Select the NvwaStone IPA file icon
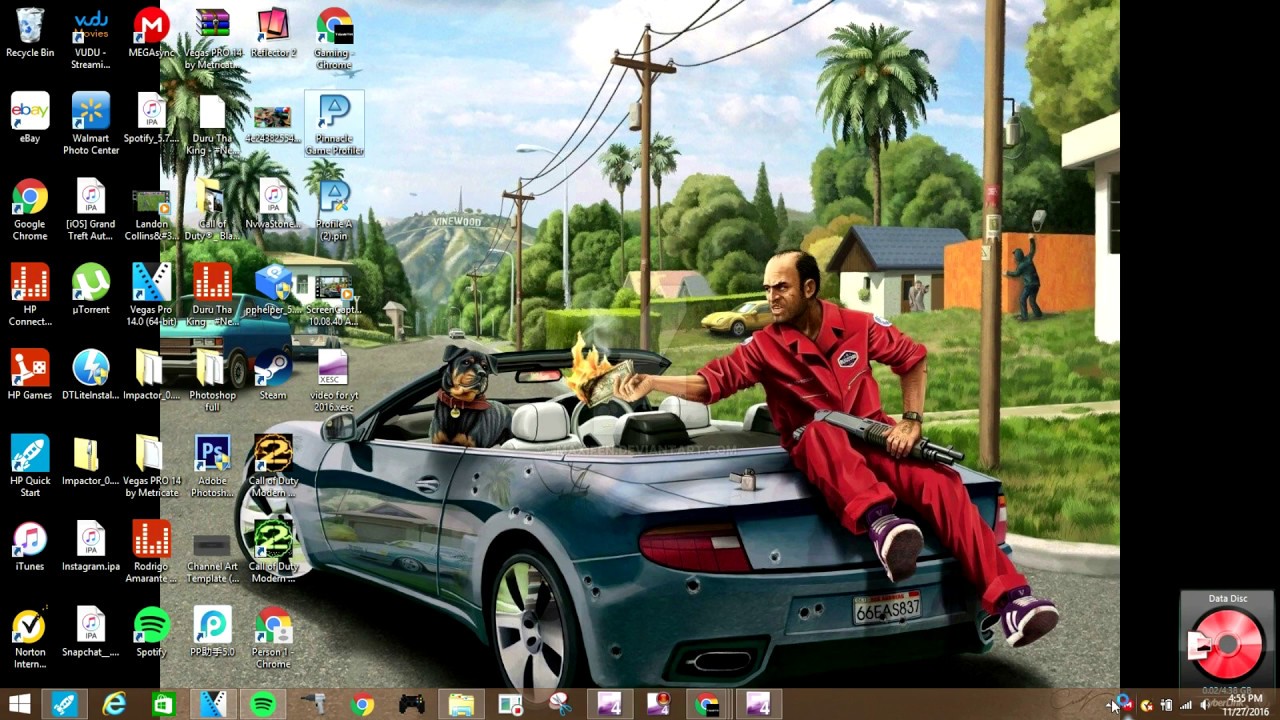 pos(273,205)
